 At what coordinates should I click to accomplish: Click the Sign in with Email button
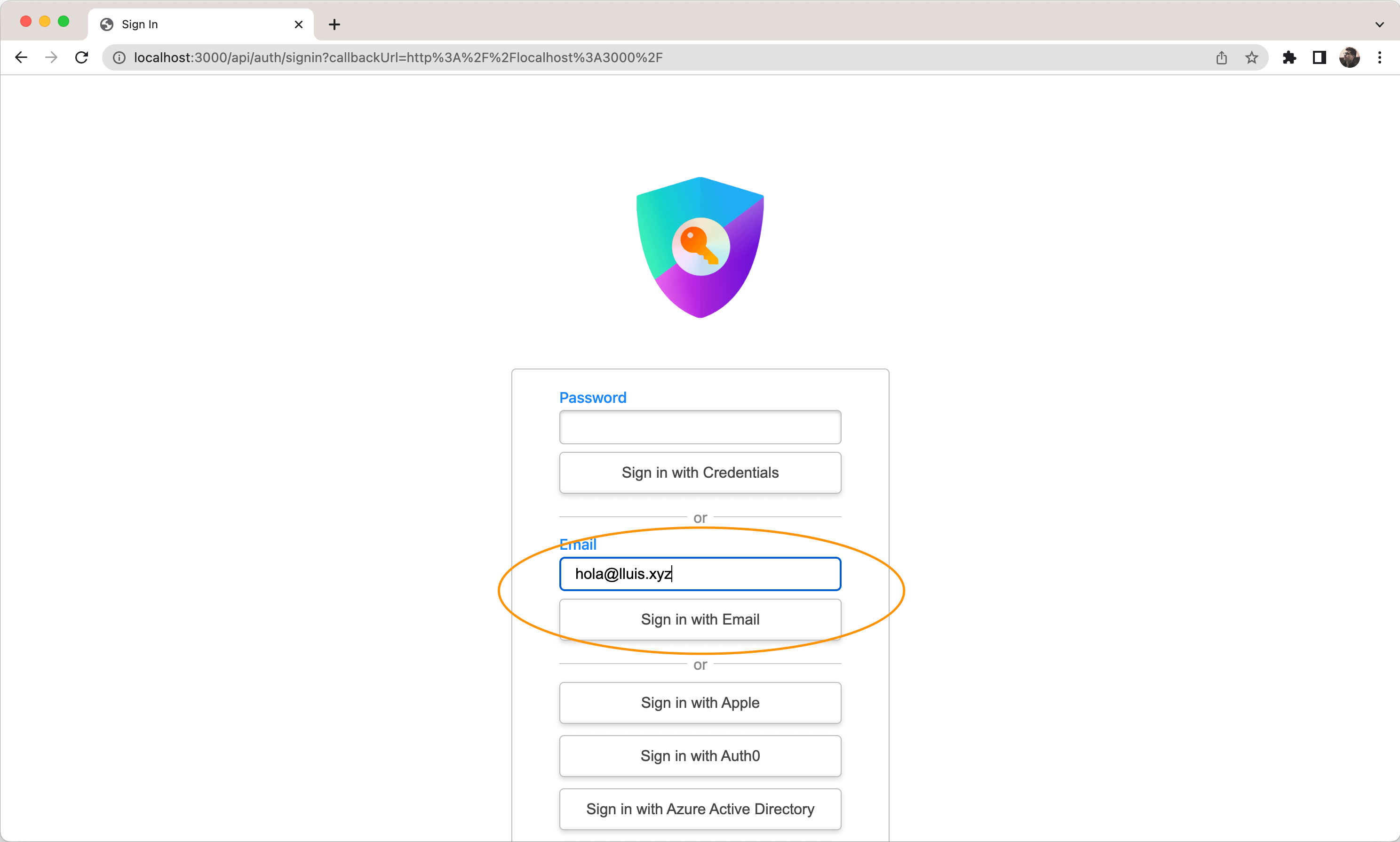pos(700,619)
